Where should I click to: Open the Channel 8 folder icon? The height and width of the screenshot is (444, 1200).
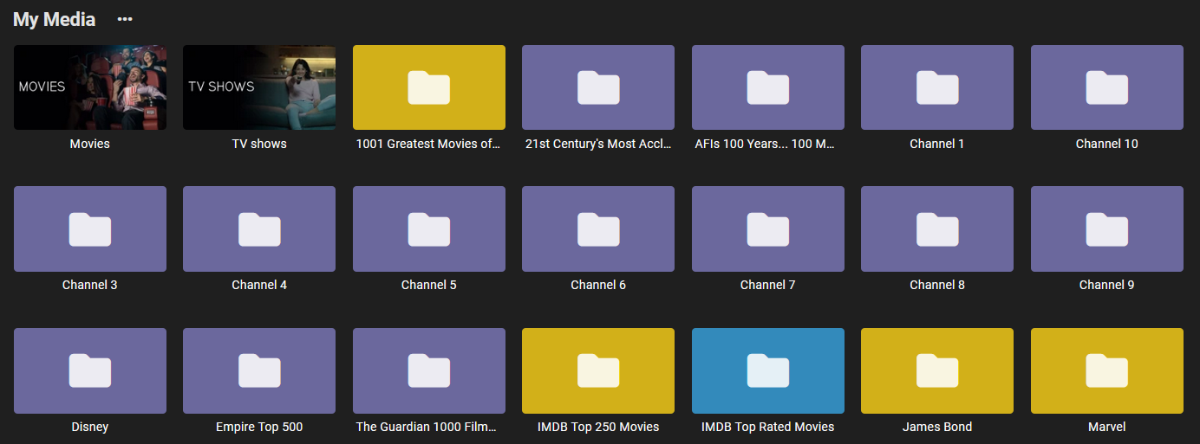pyautogui.click(x=937, y=229)
